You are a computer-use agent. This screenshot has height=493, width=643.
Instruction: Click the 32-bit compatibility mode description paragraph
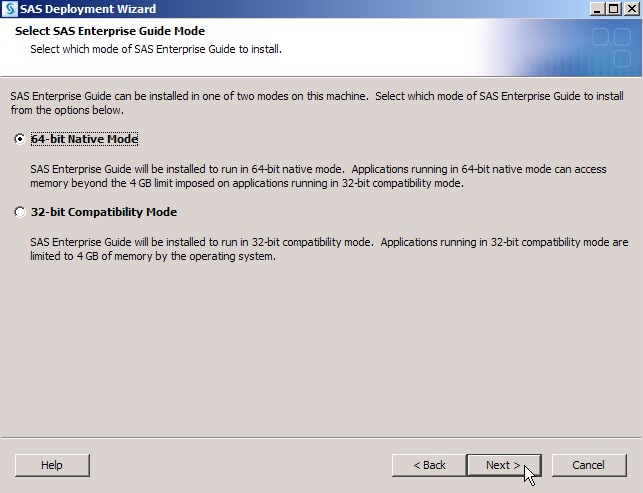click(329, 249)
